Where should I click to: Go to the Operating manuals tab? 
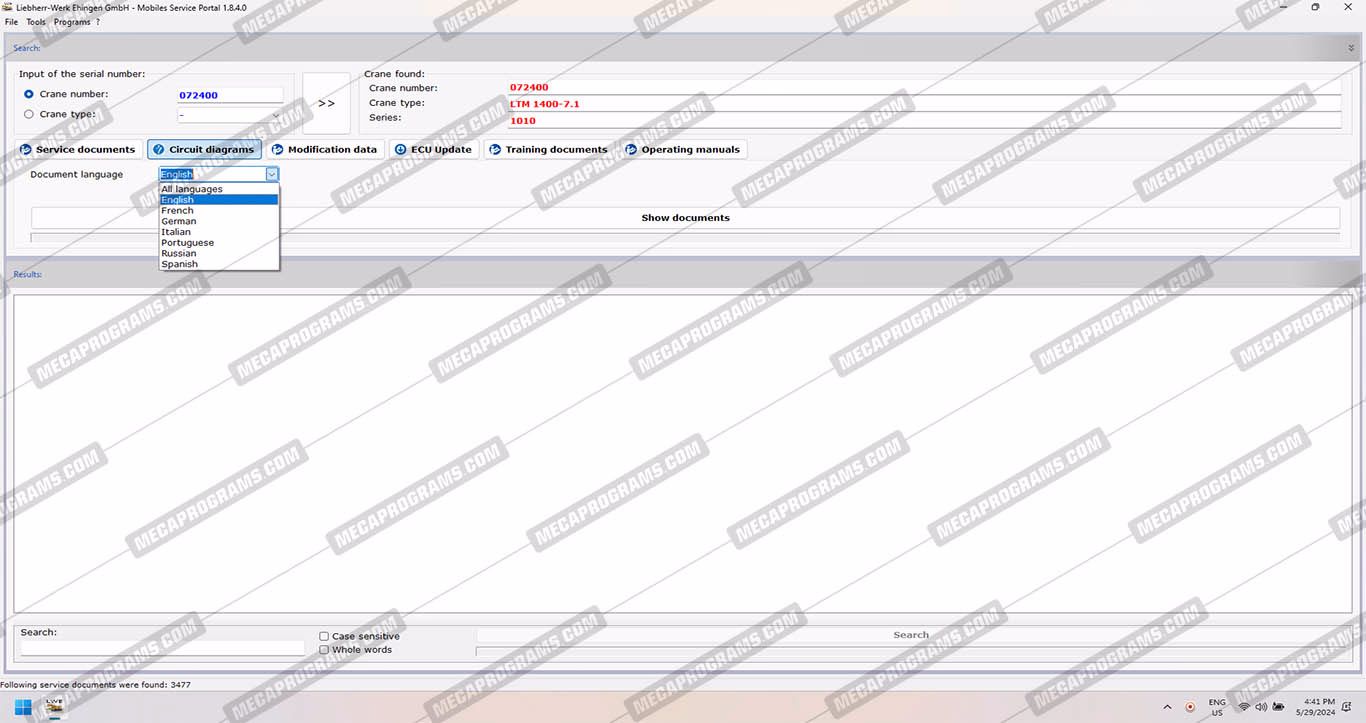coord(683,150)
